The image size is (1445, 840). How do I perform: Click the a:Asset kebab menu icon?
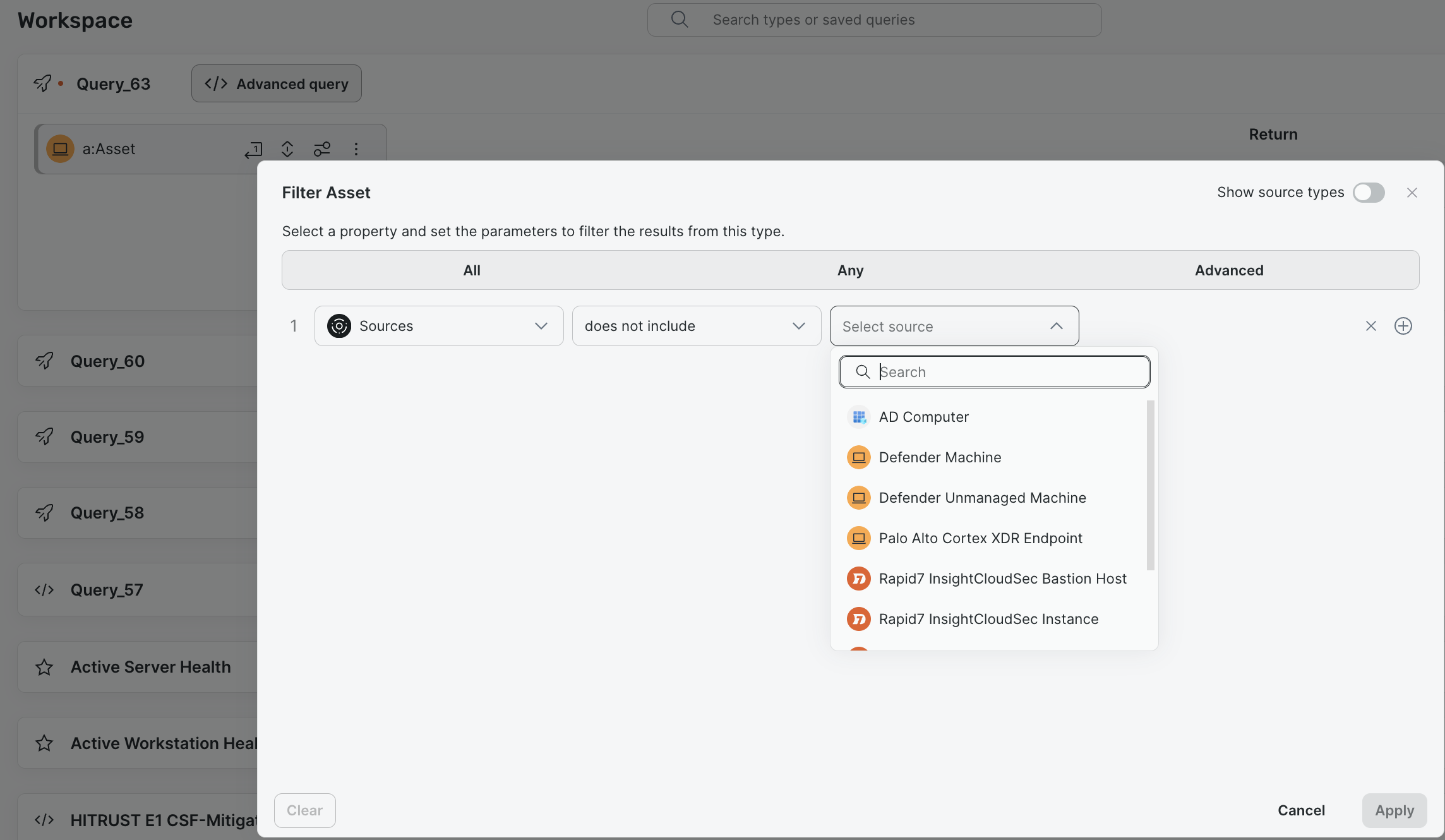[x=356, y=149]
